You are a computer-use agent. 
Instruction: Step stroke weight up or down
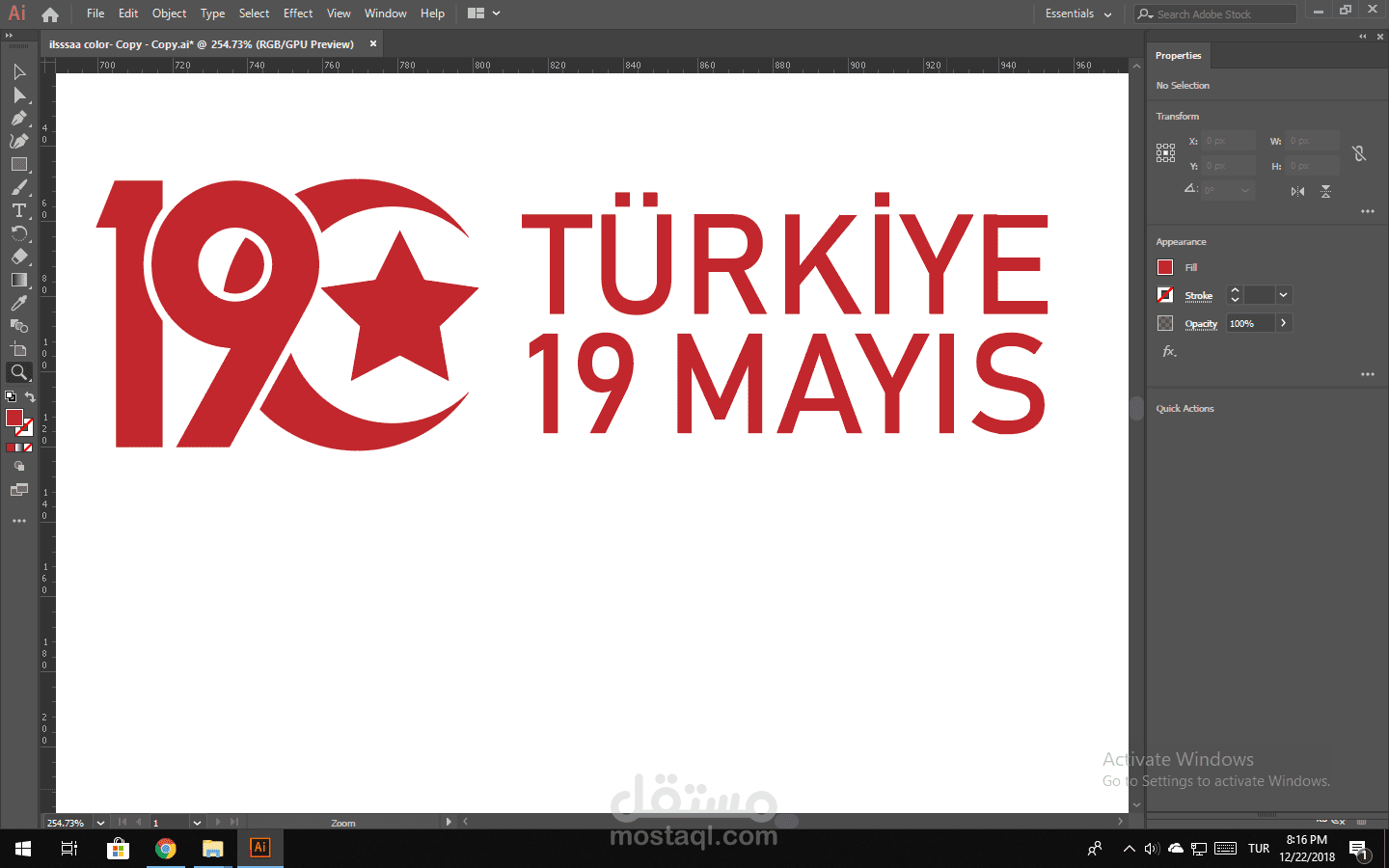(1235, 295)
